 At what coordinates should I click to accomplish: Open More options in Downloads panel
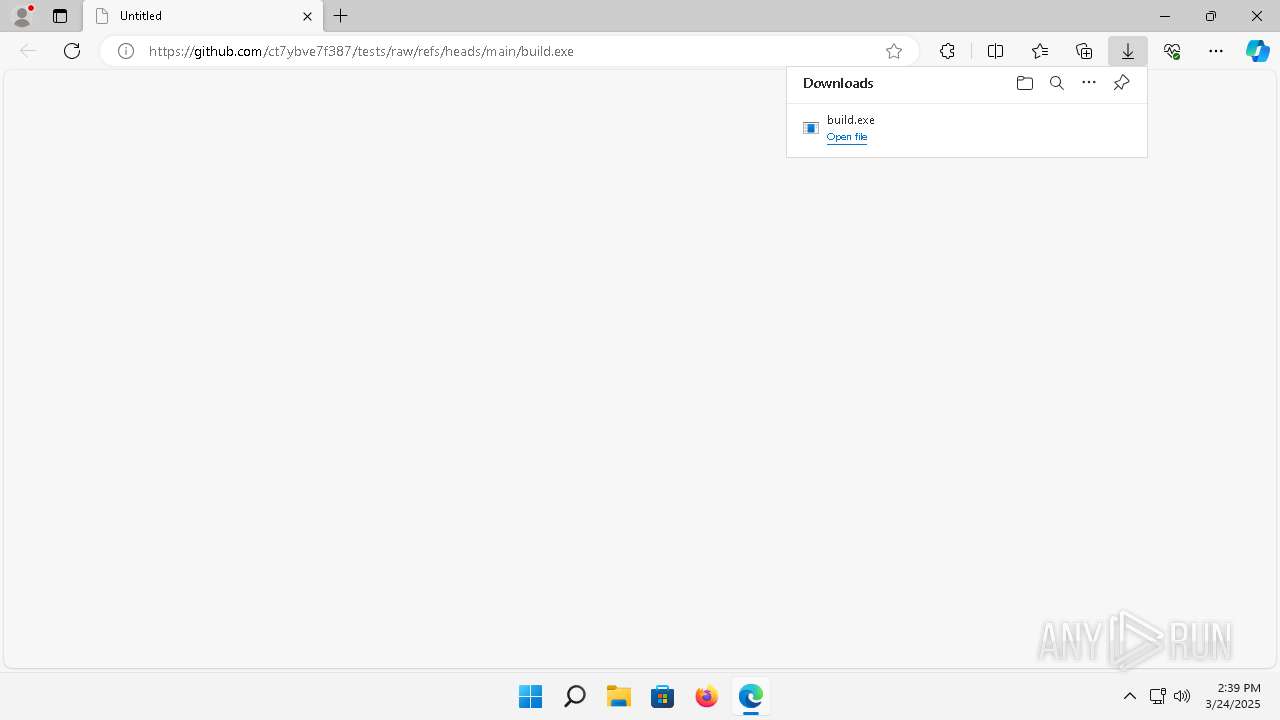(1089, 83)
